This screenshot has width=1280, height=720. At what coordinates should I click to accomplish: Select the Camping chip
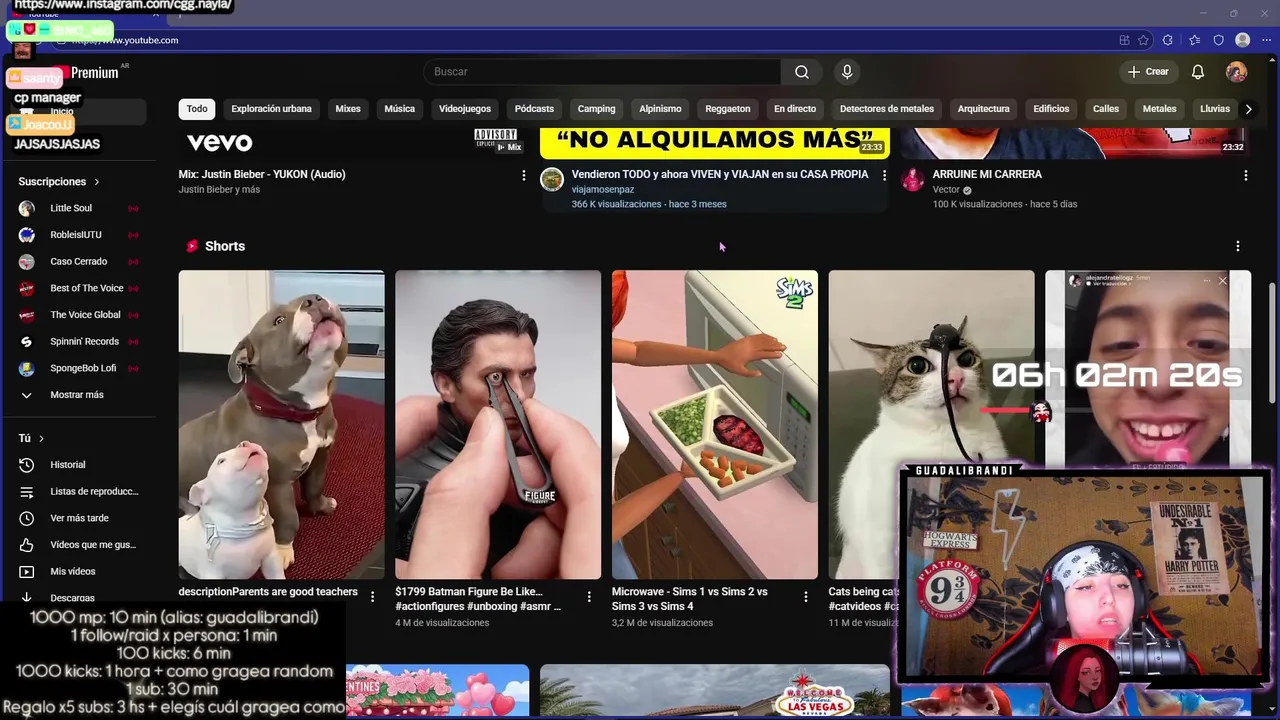tap(596, 109)
